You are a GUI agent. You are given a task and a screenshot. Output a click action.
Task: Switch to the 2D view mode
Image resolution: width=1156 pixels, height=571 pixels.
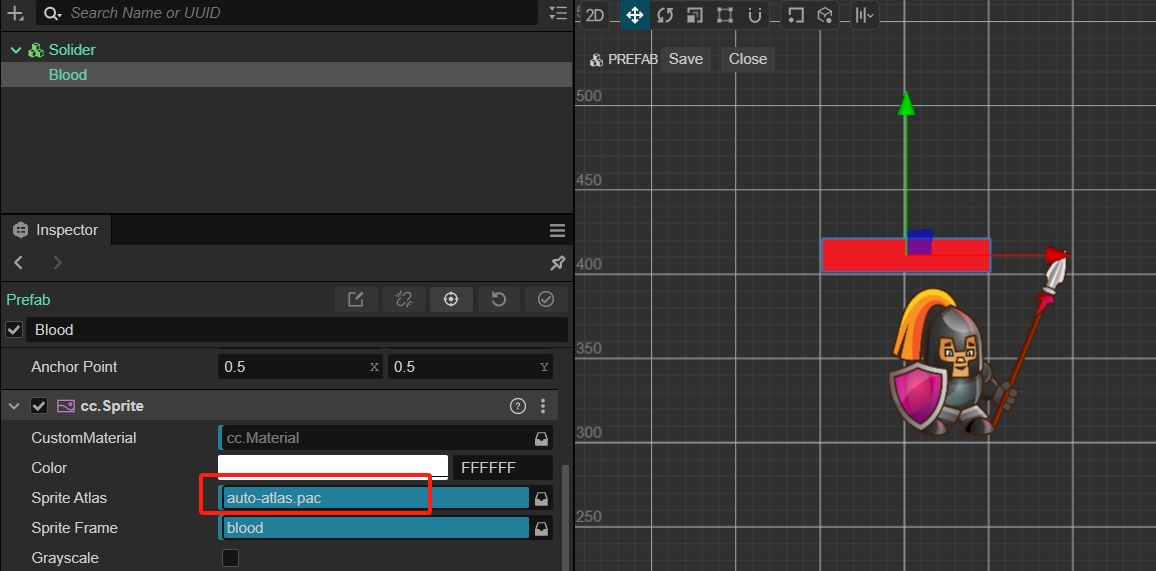594,15
